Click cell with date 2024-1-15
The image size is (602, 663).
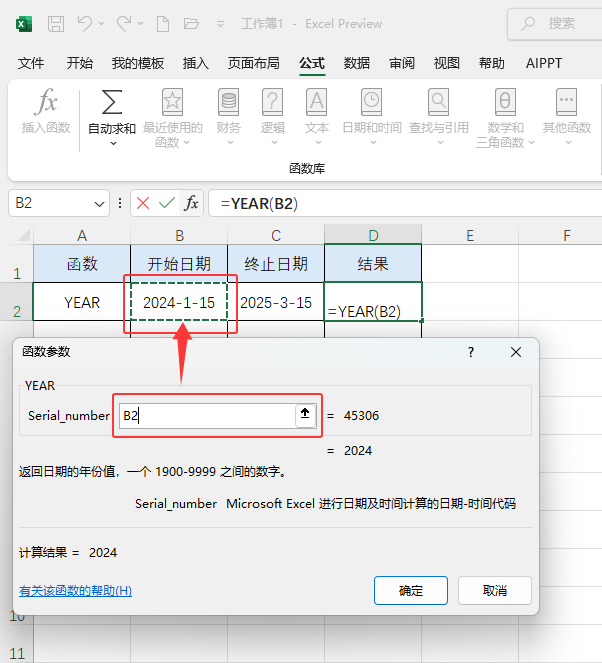179,302
